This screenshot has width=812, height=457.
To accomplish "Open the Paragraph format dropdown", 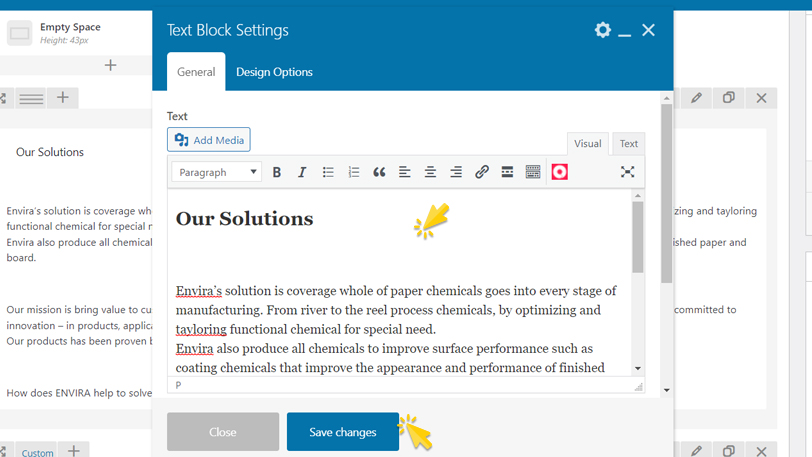I will [x=217, y=172].
